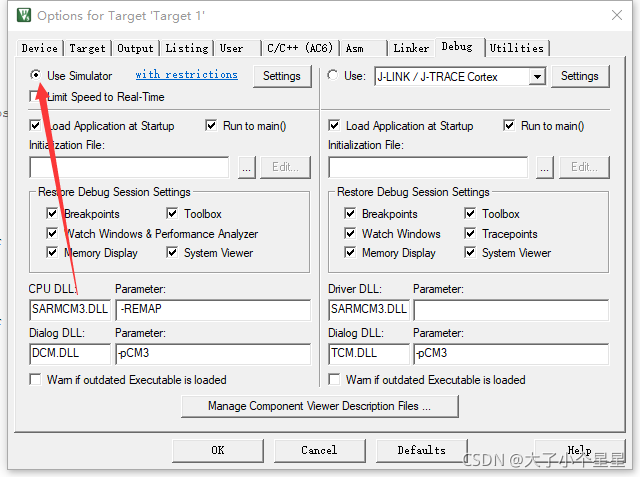Switch to the Utilities tab
Image resolution: width=640 pixels, height=477 pixels.
click(x=517, y=48)
